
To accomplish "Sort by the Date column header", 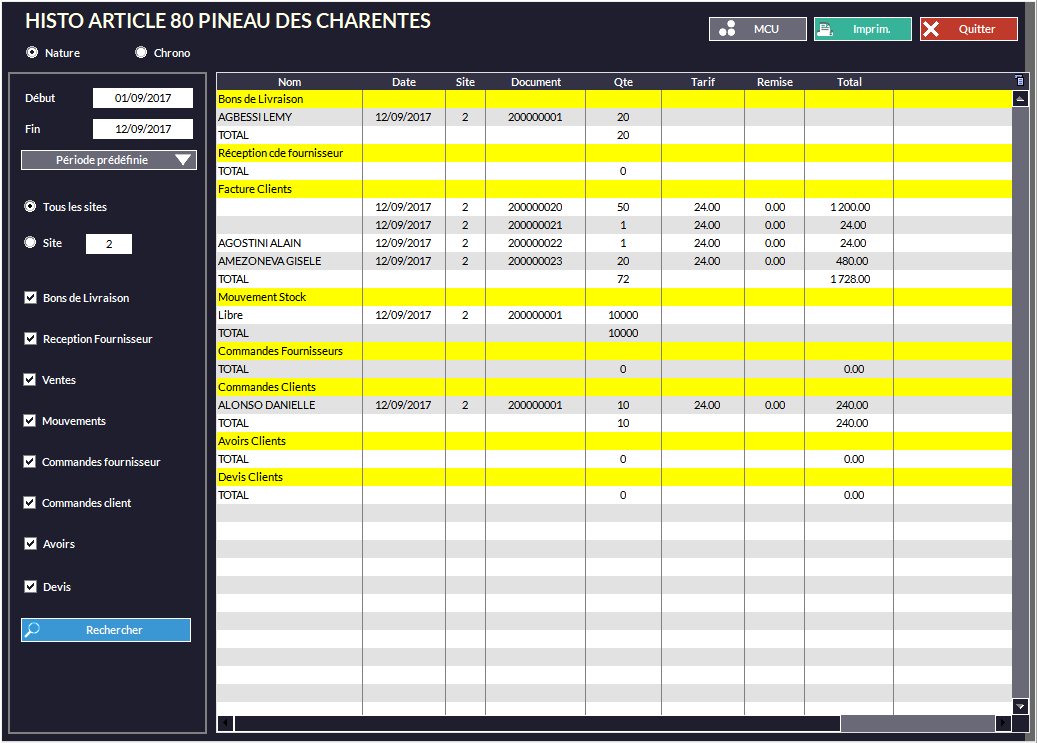I will pos(404,82).
